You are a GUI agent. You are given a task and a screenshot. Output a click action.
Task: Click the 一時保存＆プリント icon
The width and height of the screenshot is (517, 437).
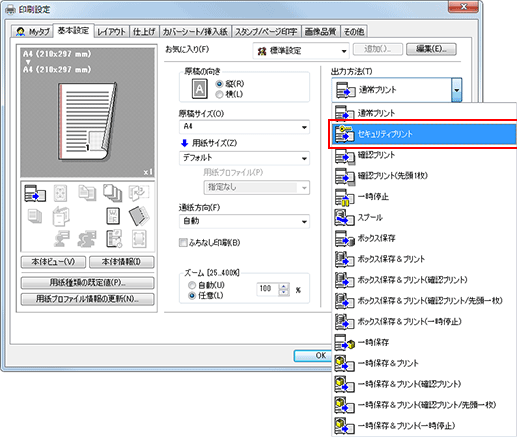(x=344, y=363)
